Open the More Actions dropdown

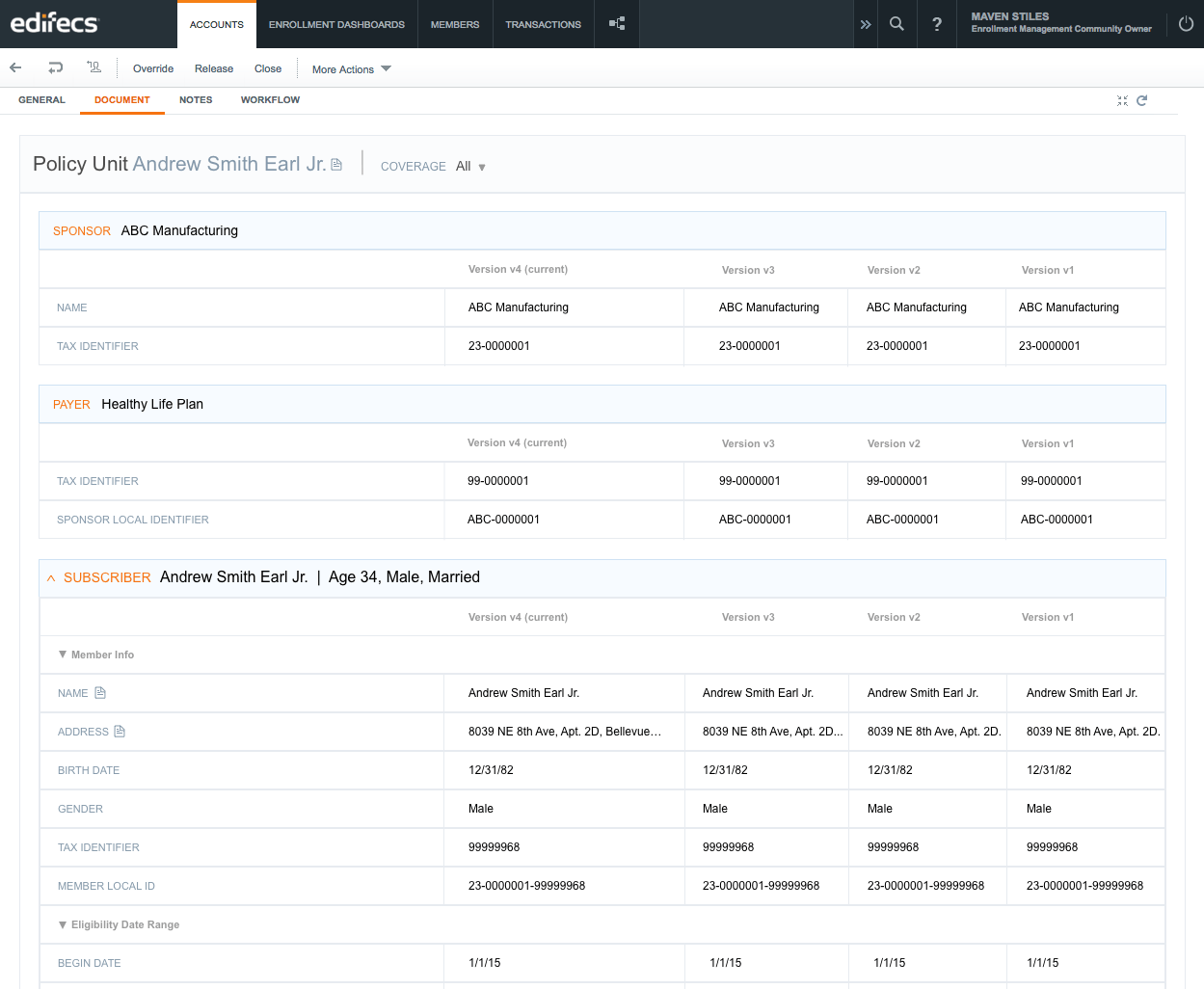pyautogui.click(x=351, y=69)
